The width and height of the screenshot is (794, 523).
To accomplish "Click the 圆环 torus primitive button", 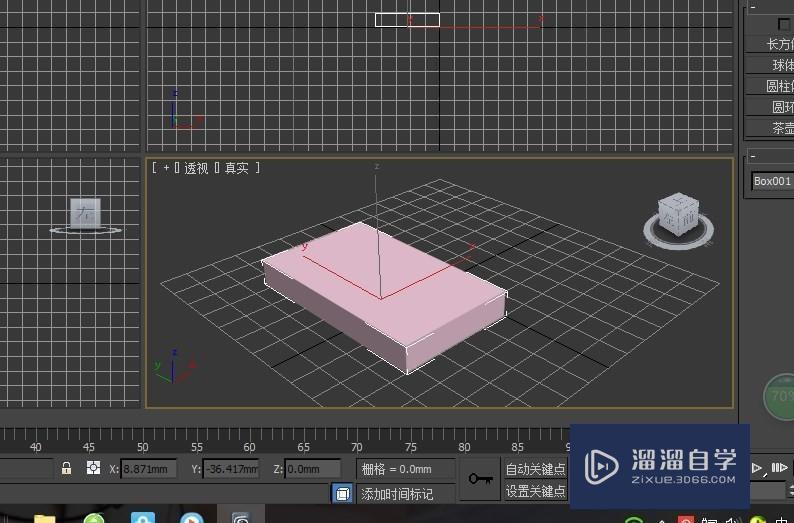I will click(x=770, y=107).
